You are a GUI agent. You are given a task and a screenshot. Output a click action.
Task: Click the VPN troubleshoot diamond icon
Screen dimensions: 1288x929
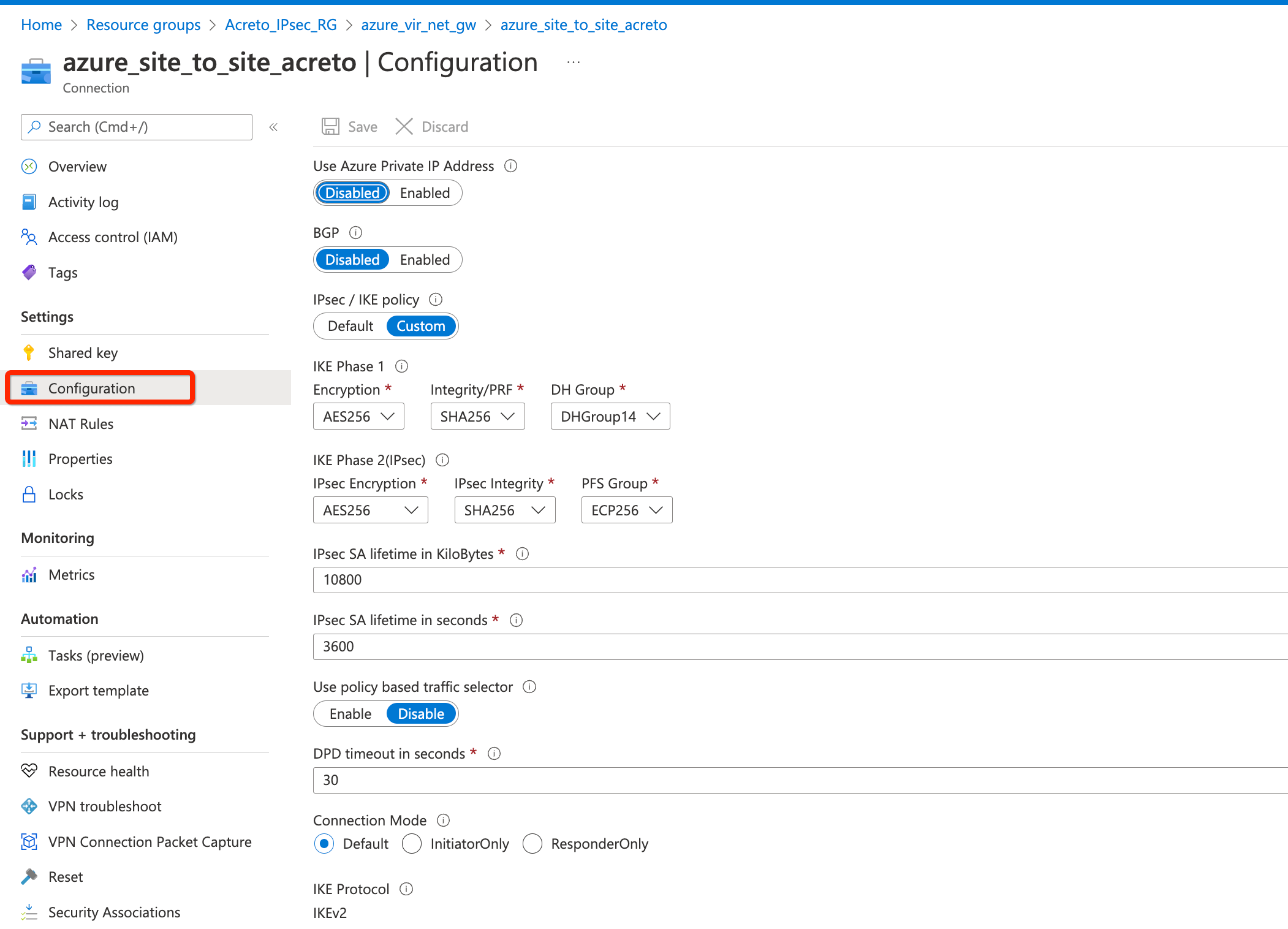coord(29,806)
